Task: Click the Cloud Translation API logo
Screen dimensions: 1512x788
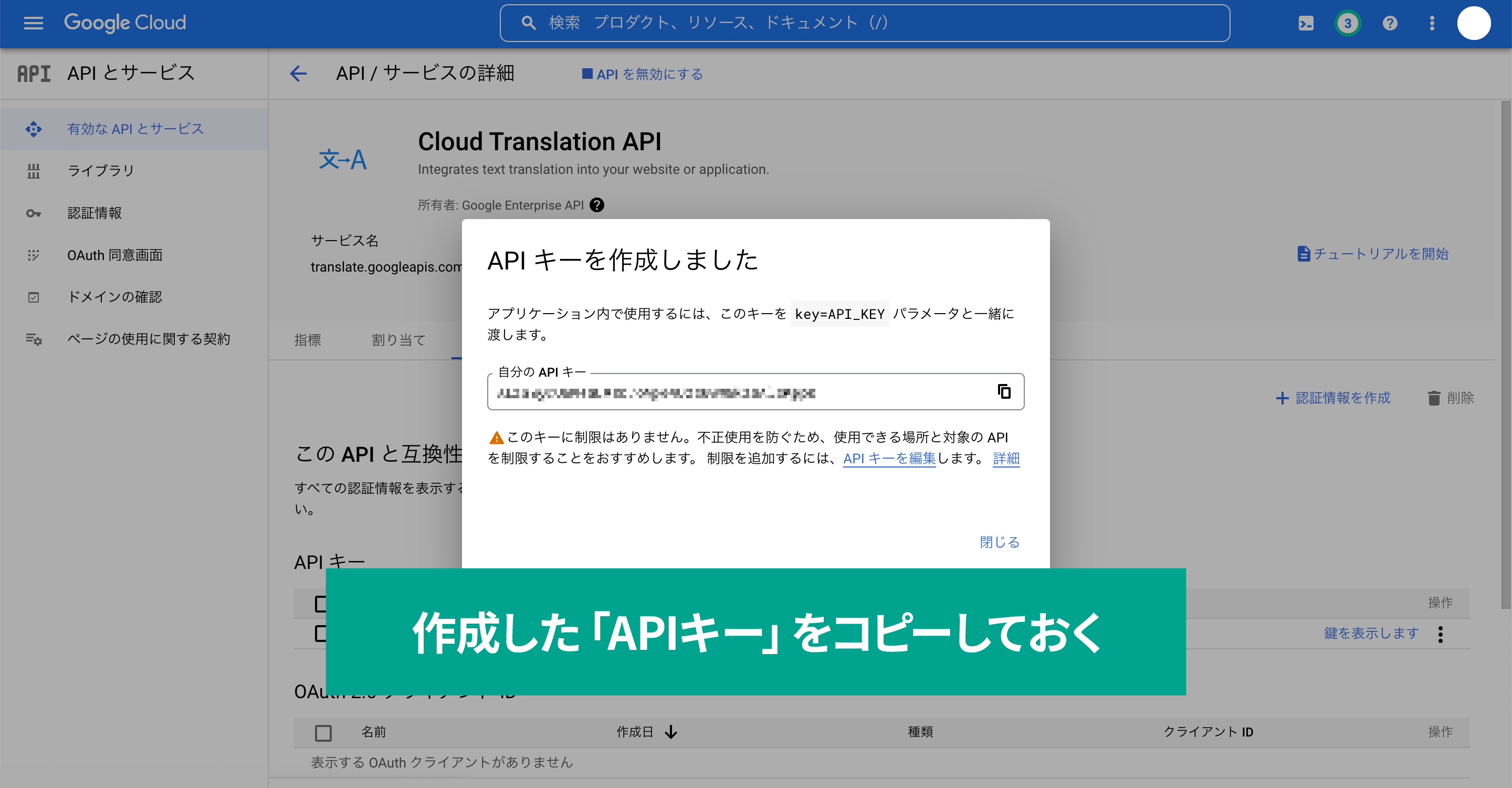Action: click(343, 159)
